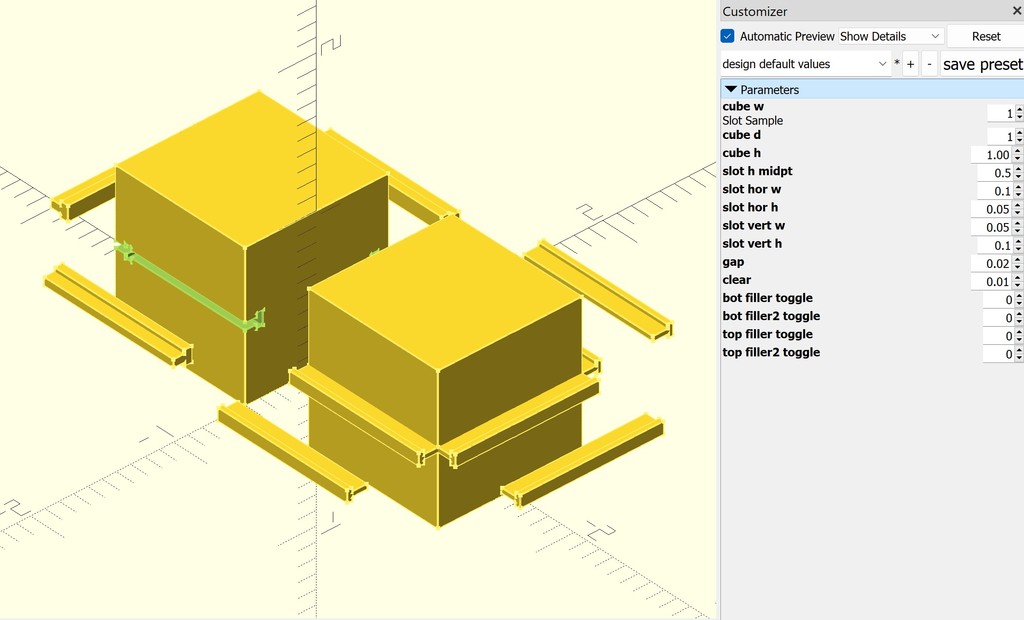Decrement the cube h value
Image resolution: width=1024 pixels, height=620 pixels.
(1018, 157)
